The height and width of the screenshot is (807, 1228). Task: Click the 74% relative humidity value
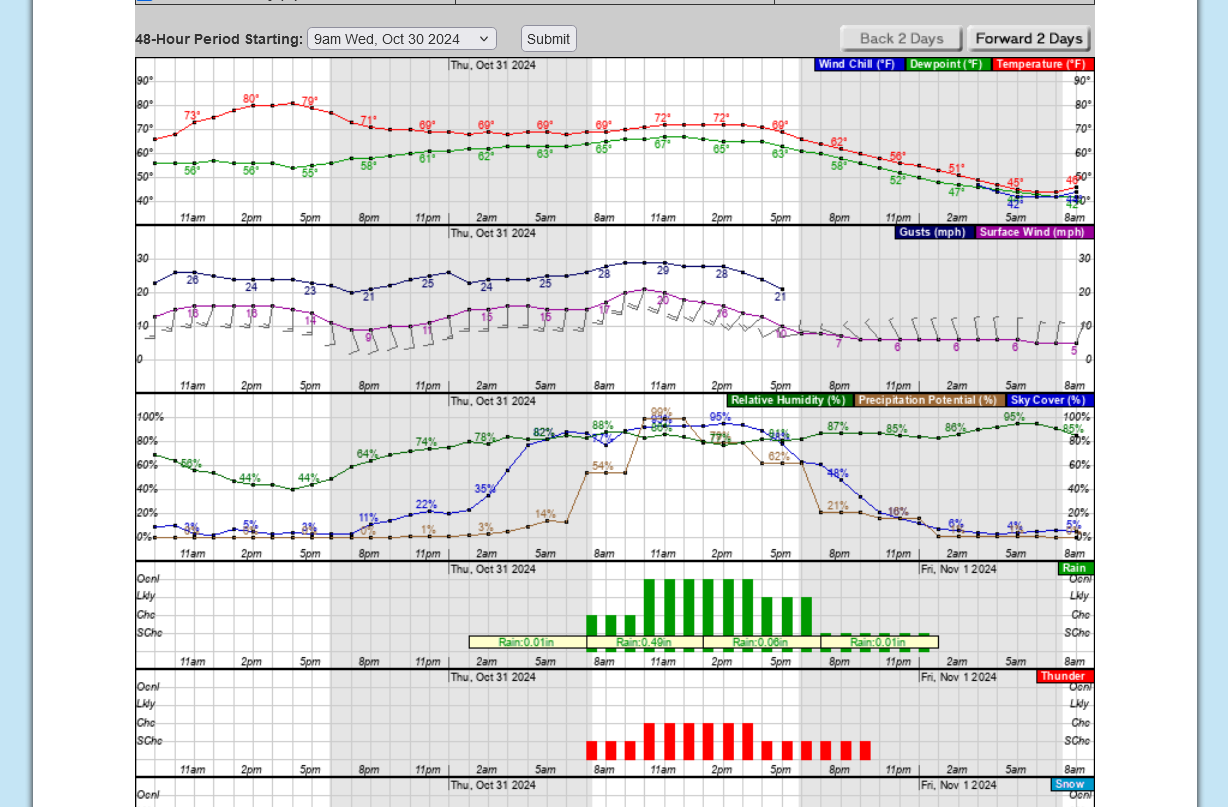(426, 442)
